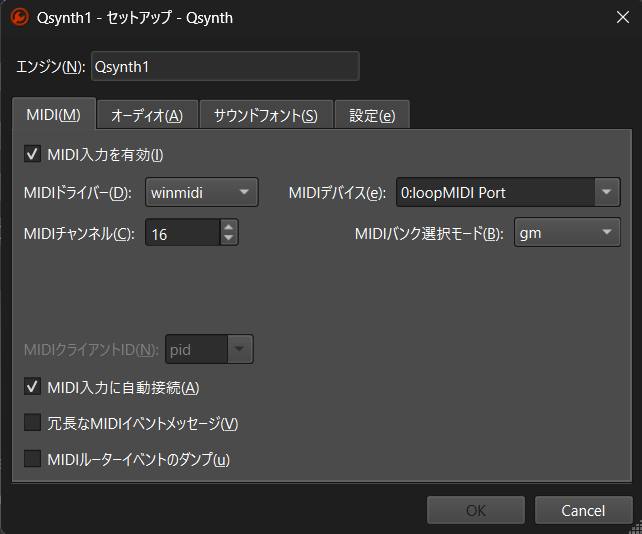
Task: Click the MIDIドライバー(D) label
Action: click(78, 193)
